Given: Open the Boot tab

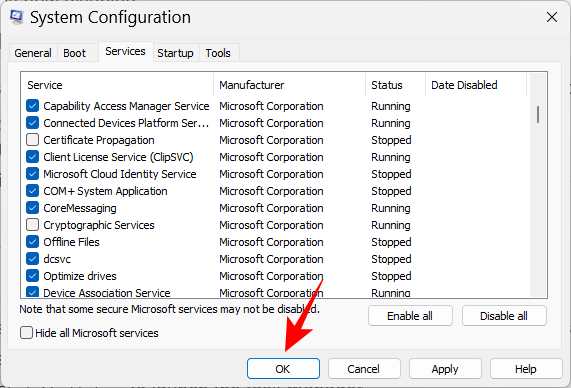Looking at the screenshot, I should click(75, 53).
